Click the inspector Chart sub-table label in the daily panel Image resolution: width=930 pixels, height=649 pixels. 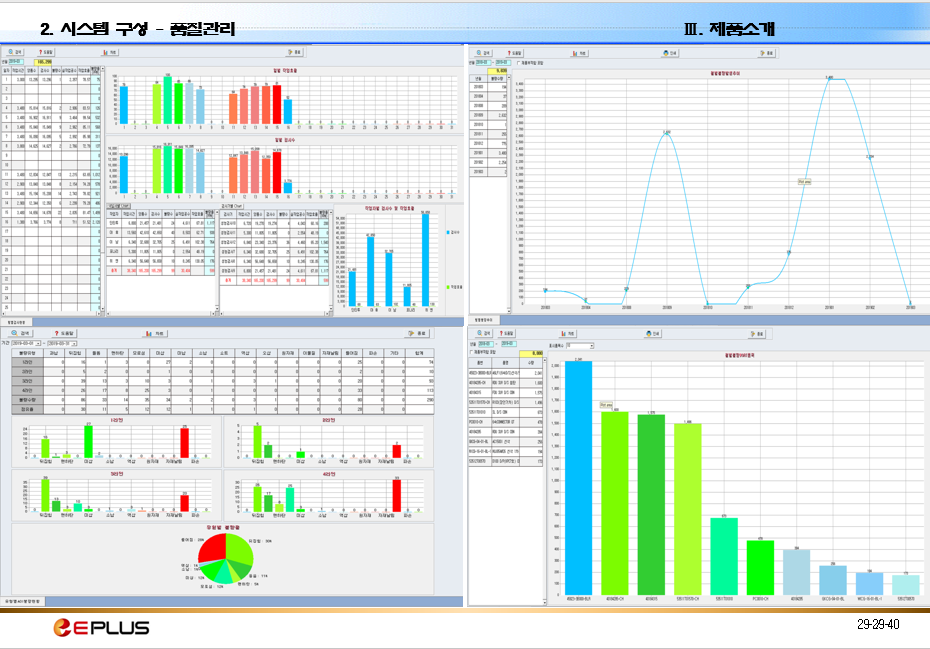232,206
